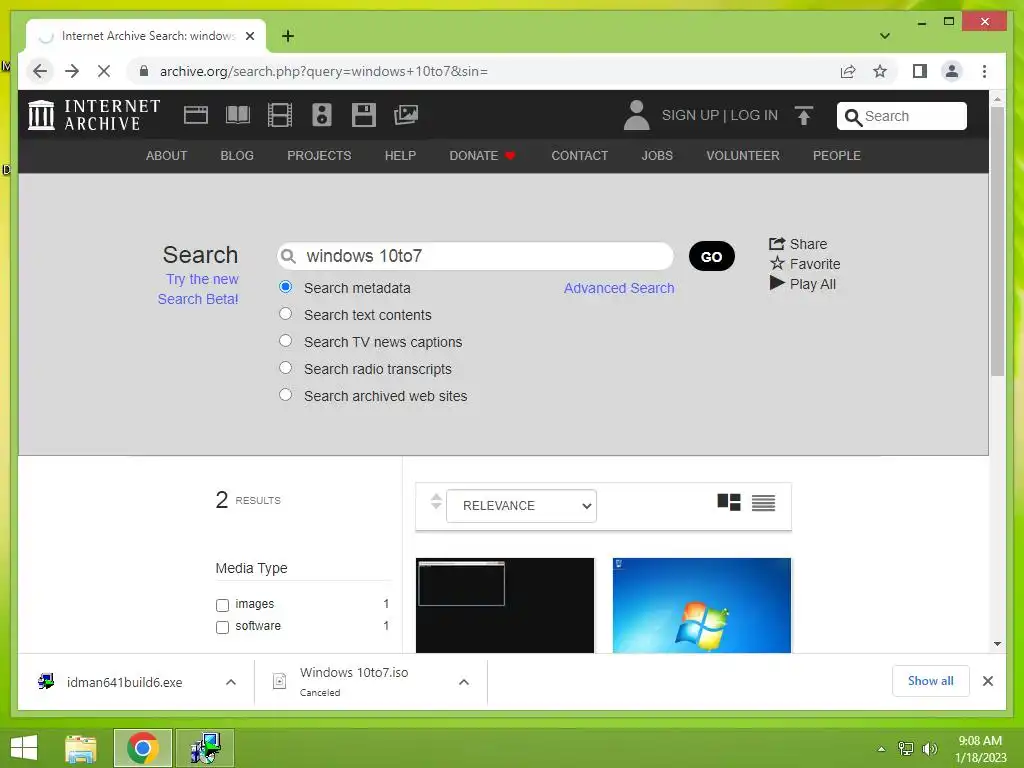The image size is (1024, 768).
Task: Open the VOLUNTEER menu item
Action: (x=743, y=155)
